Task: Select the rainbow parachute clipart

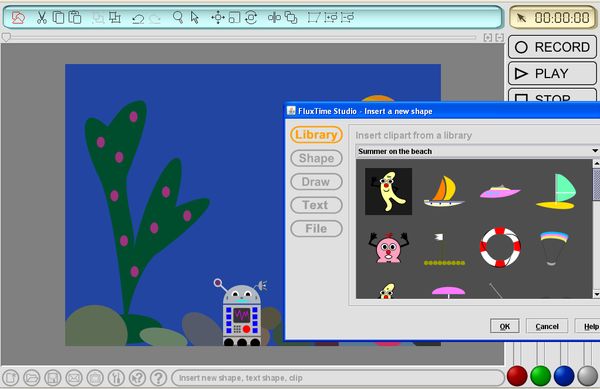Action: pyautogui.click(x=554, y=248)
